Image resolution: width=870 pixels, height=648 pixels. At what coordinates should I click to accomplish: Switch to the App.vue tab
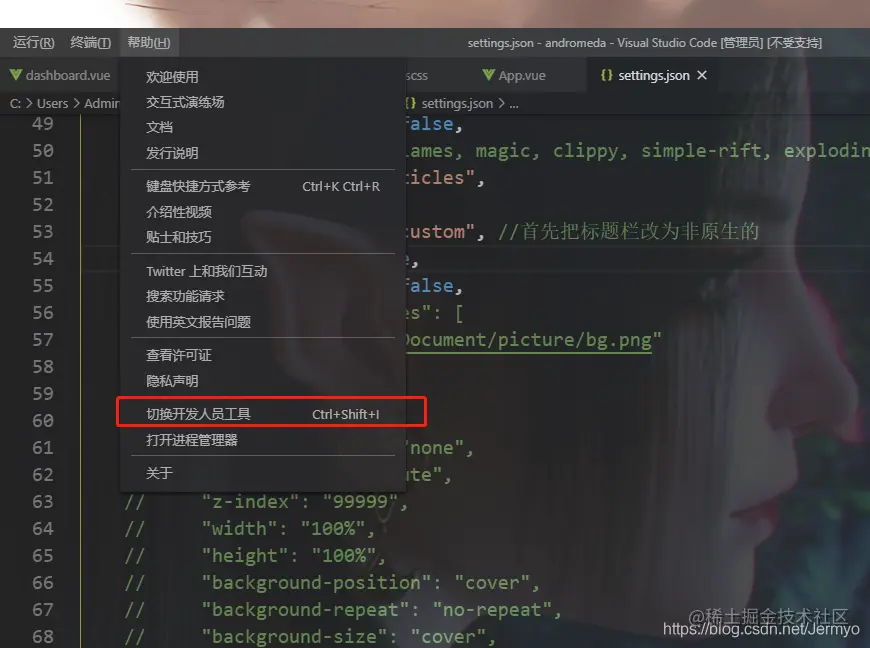coord(514,75)
